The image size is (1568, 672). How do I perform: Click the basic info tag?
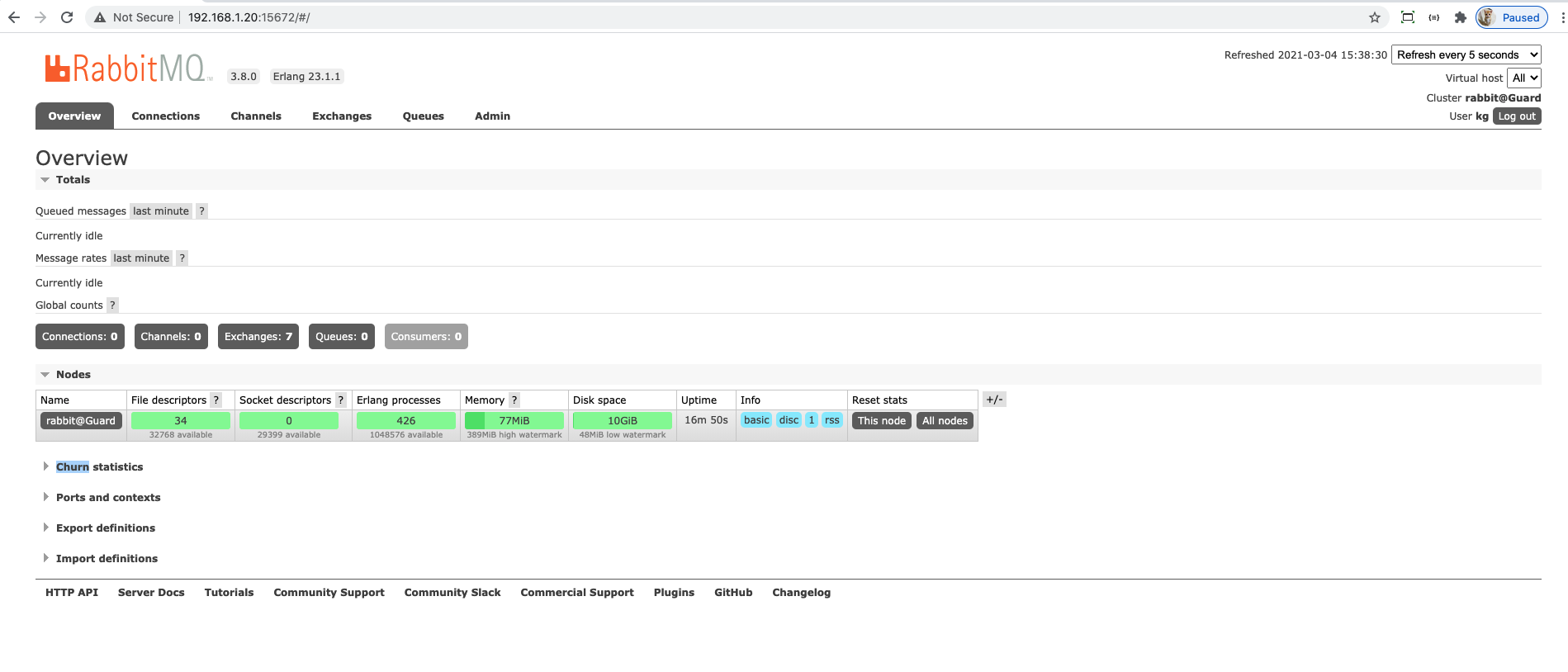756,420
